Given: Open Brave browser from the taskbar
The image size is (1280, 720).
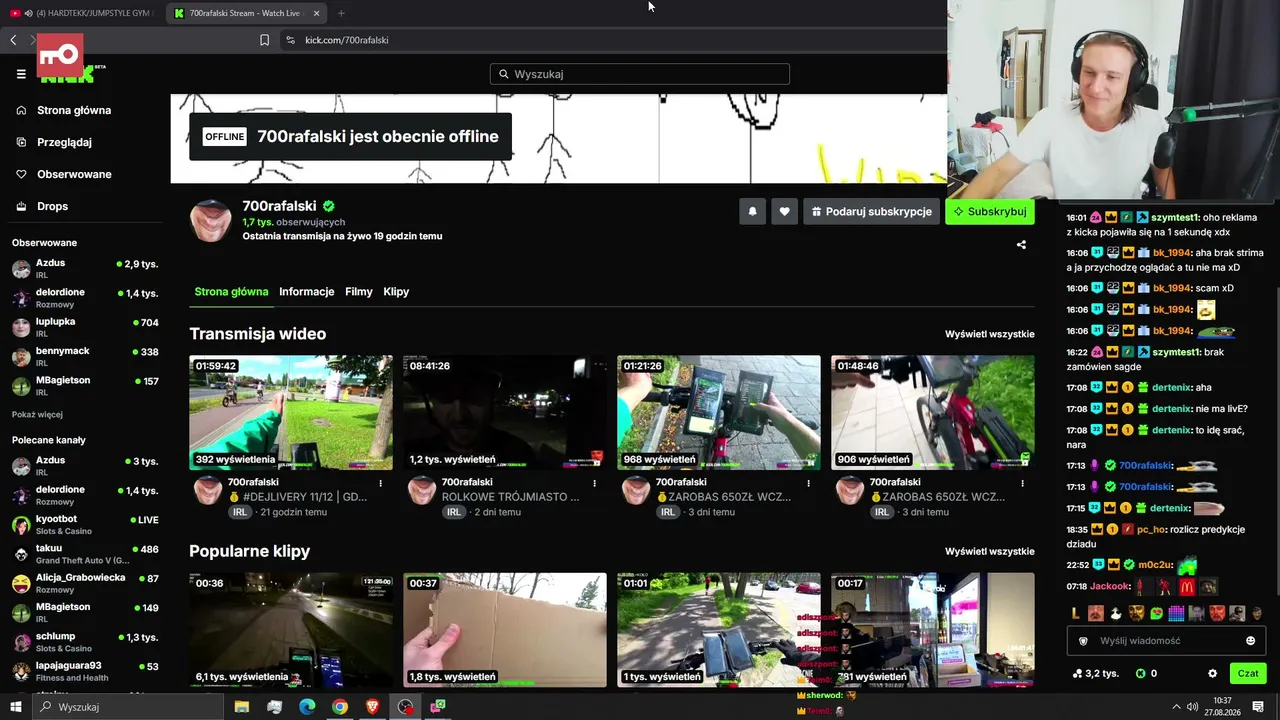Looking at the screenshot, I should pyautogui.click(x=373, y=707).
